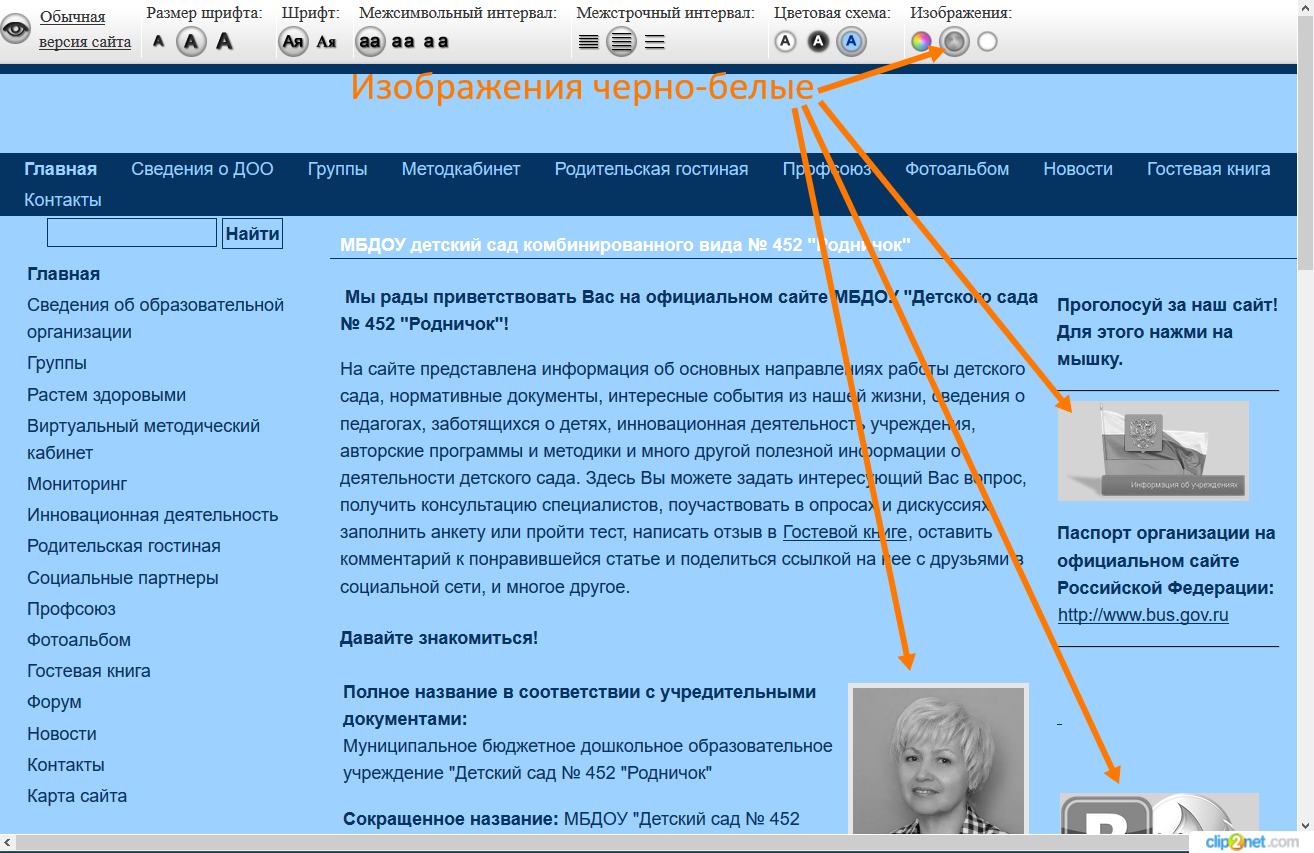Click the site search input field

coord(132,233)
